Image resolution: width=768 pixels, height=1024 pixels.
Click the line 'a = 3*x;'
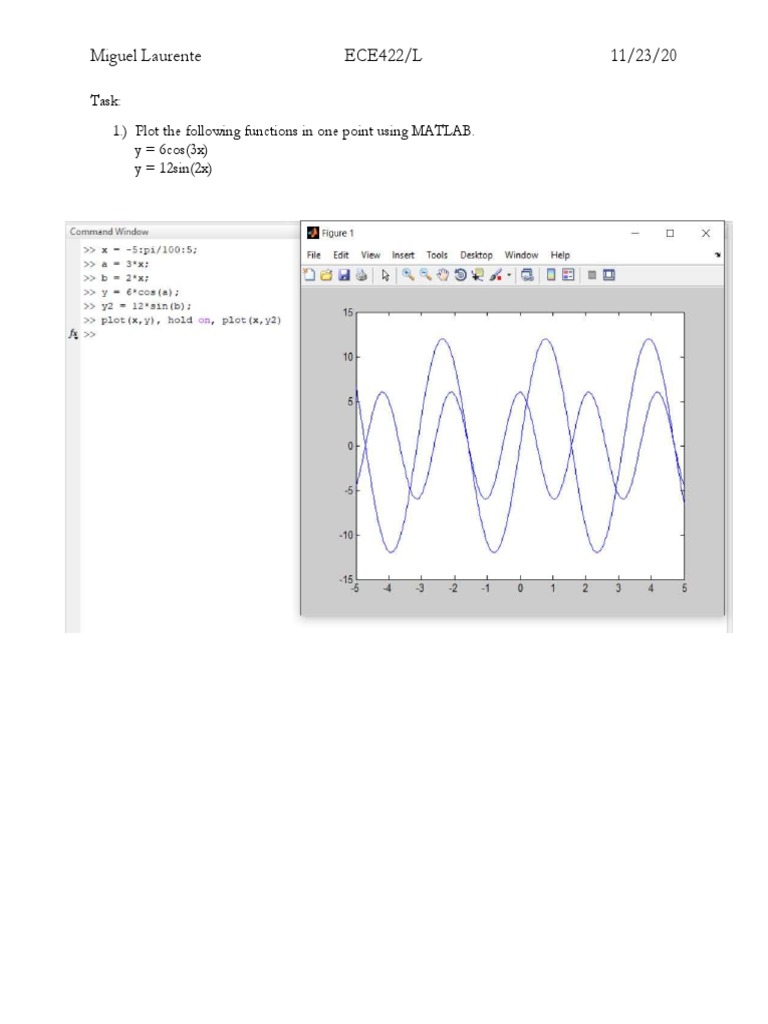[x=125, y=264]
